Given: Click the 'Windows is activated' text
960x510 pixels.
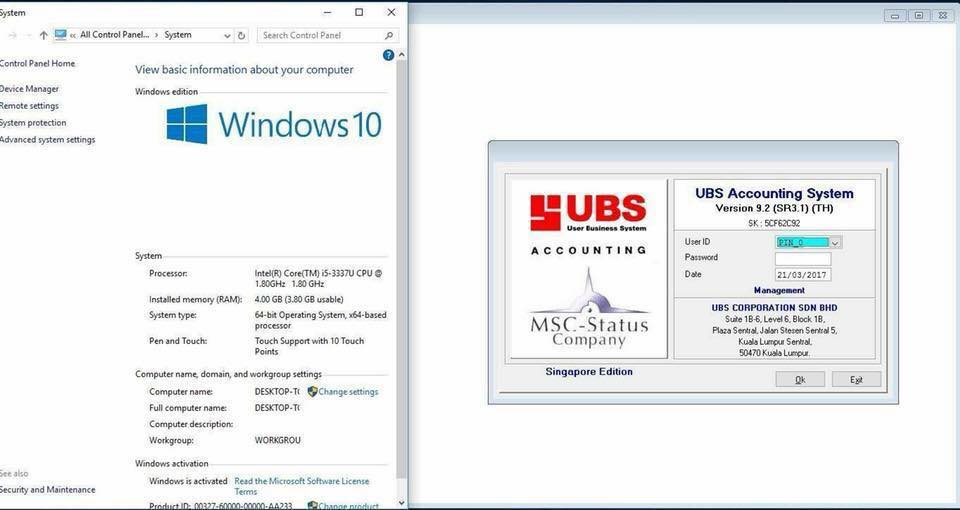Looking at the screenshot, I should click(188, 481).
